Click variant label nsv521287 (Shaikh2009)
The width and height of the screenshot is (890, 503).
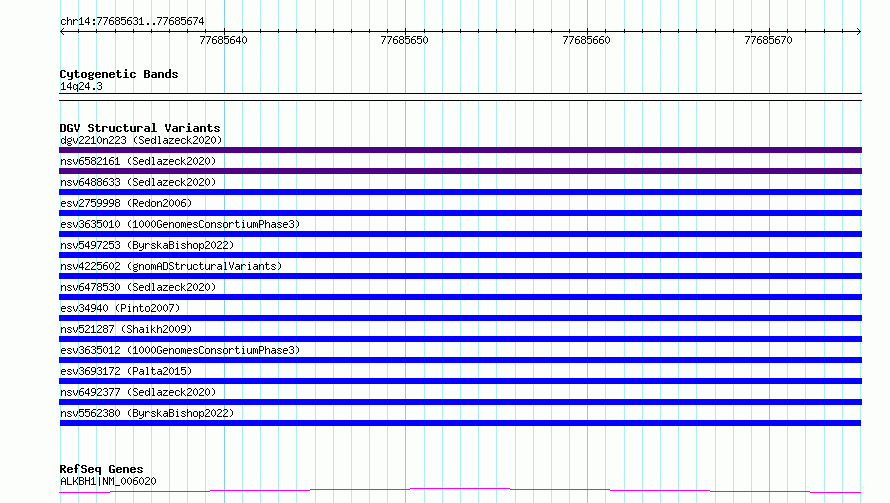point(126,329)
